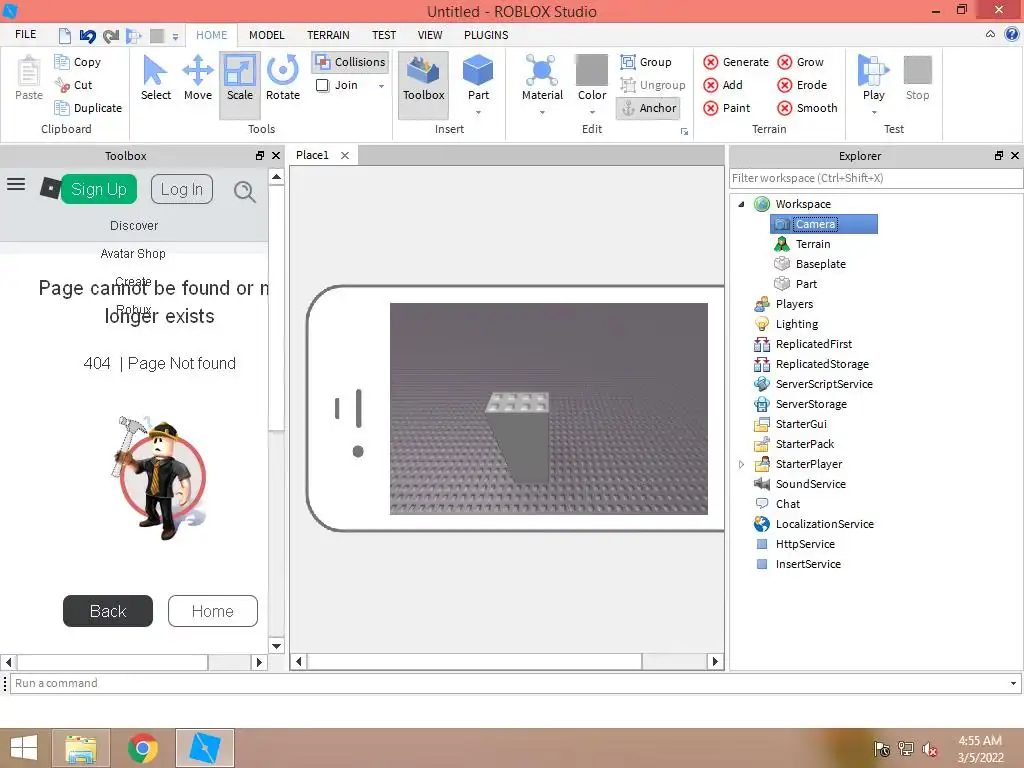Screen dimensions: 1024x768
Task: Click in the Run a command bar
Action: [509, 684]
